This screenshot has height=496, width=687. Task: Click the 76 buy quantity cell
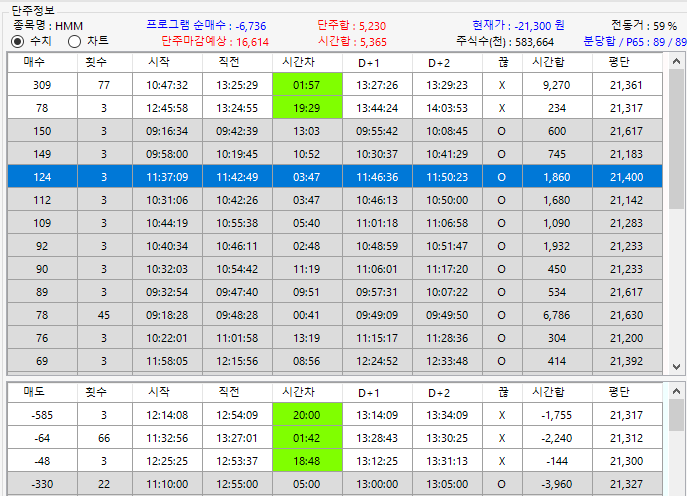pyautogui.click(x=42, y=338)
